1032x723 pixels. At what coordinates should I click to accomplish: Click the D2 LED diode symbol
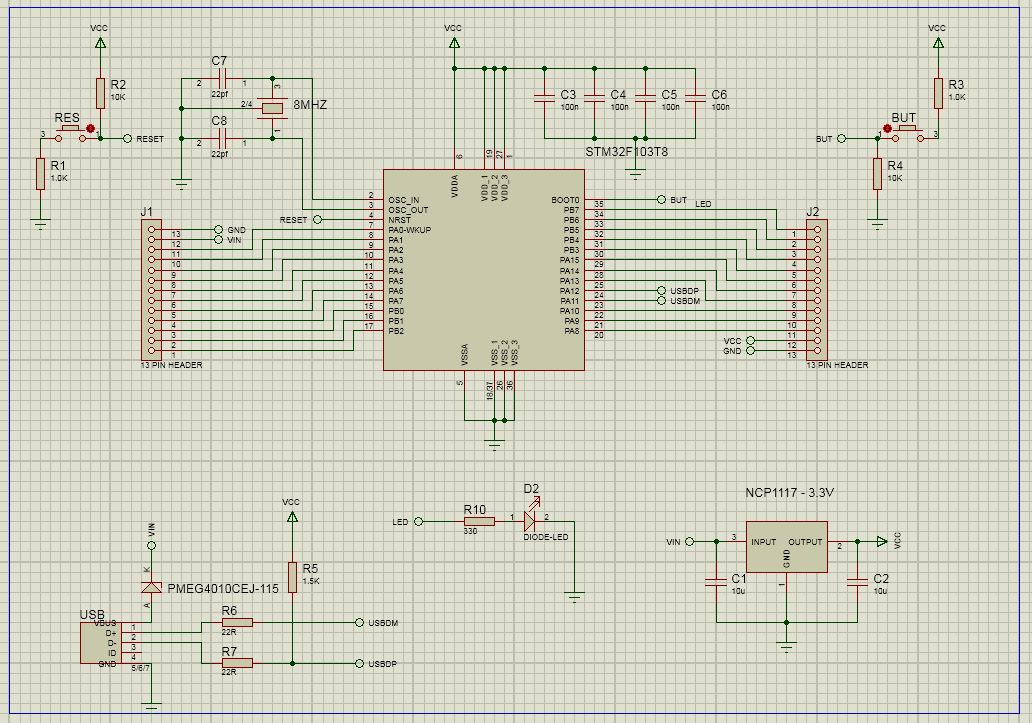(530, 521)
